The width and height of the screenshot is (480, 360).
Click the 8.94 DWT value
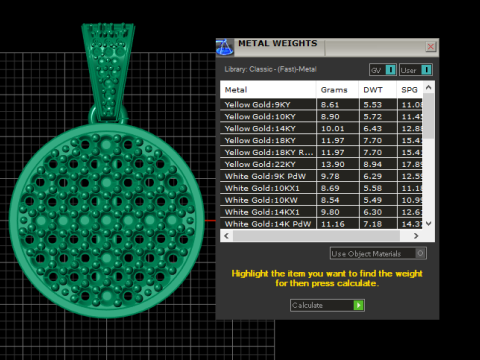pyautogui.click(x=372, y=164)
